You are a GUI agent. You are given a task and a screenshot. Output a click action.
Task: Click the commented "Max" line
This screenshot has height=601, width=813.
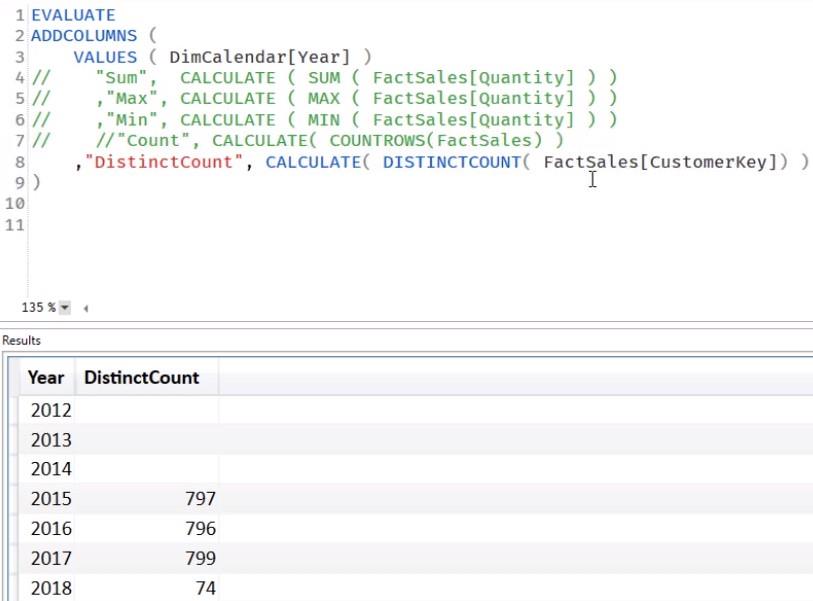325,99
